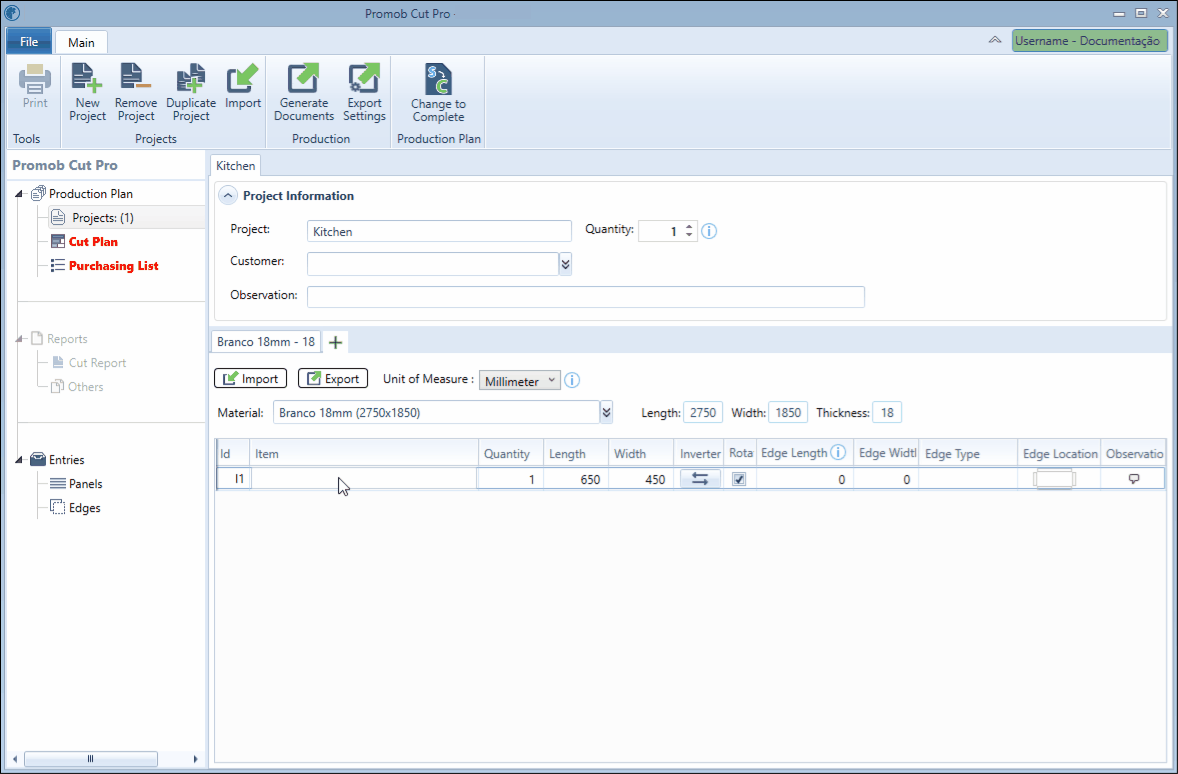Image resolution: width=1178 pixels, height=774 pixels.
Task: Open the Material dropdown arrow
Action: point(606,412)
